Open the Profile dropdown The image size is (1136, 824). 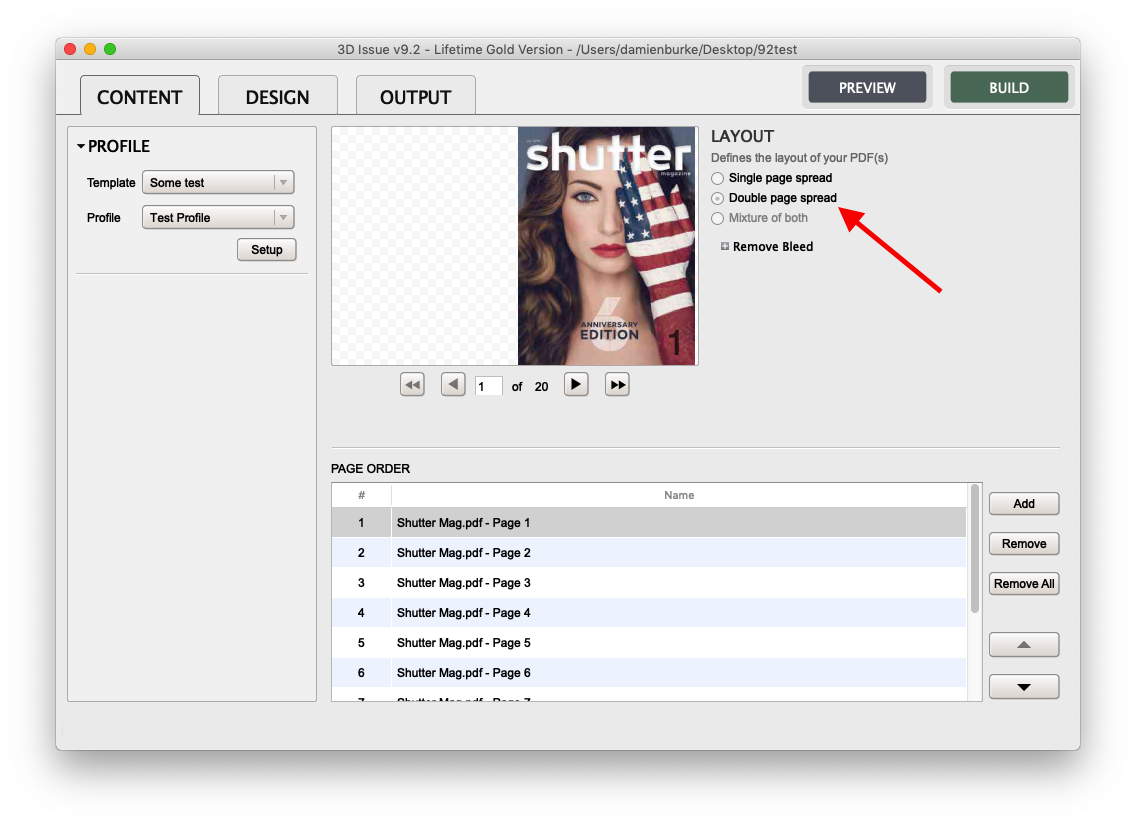[x=218, y=218]
